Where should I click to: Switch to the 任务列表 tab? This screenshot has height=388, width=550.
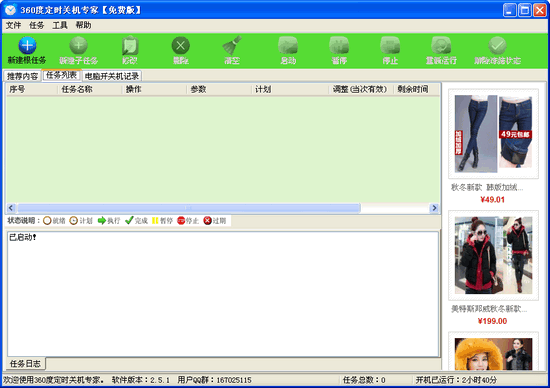[62, 75]
